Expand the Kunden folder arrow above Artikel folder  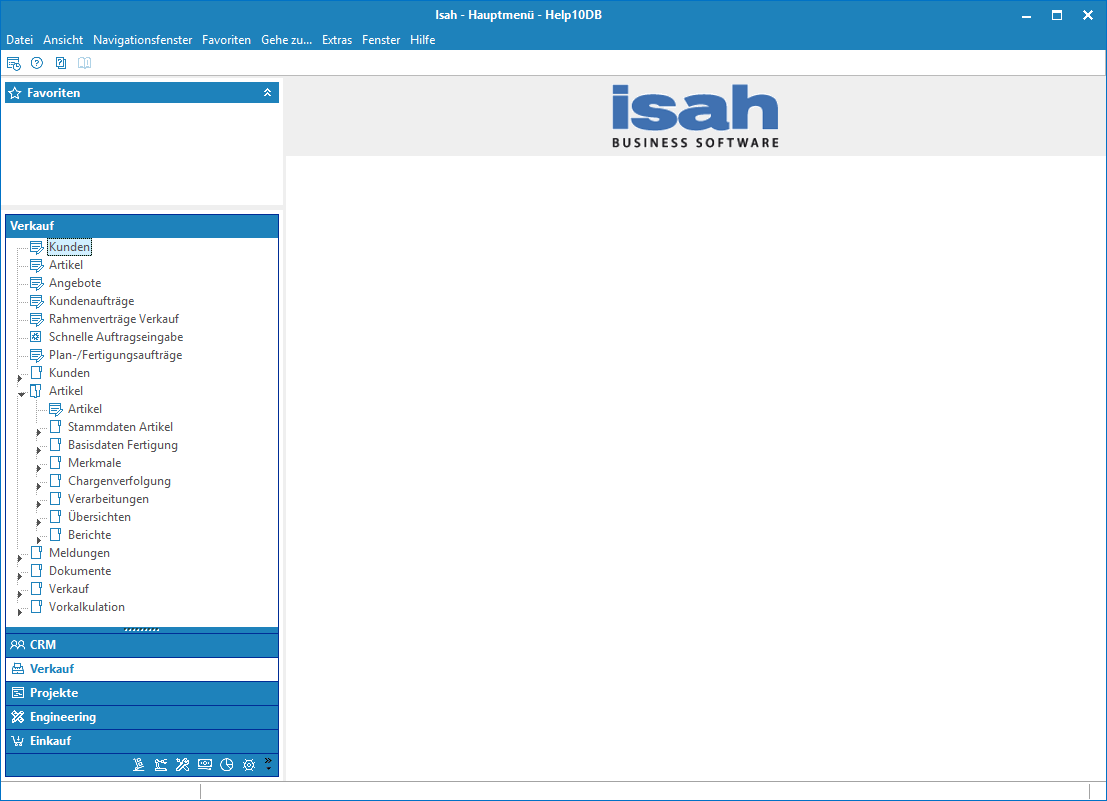tap(20, 378)
